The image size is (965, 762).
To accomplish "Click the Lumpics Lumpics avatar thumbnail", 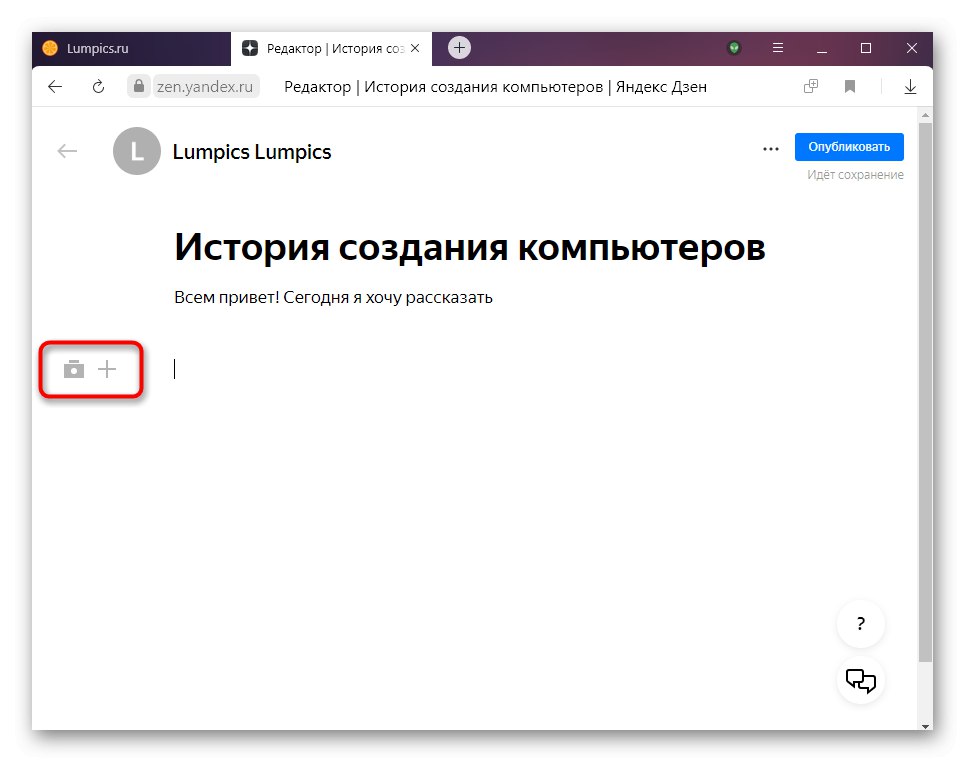I will [x=136, y=151].
